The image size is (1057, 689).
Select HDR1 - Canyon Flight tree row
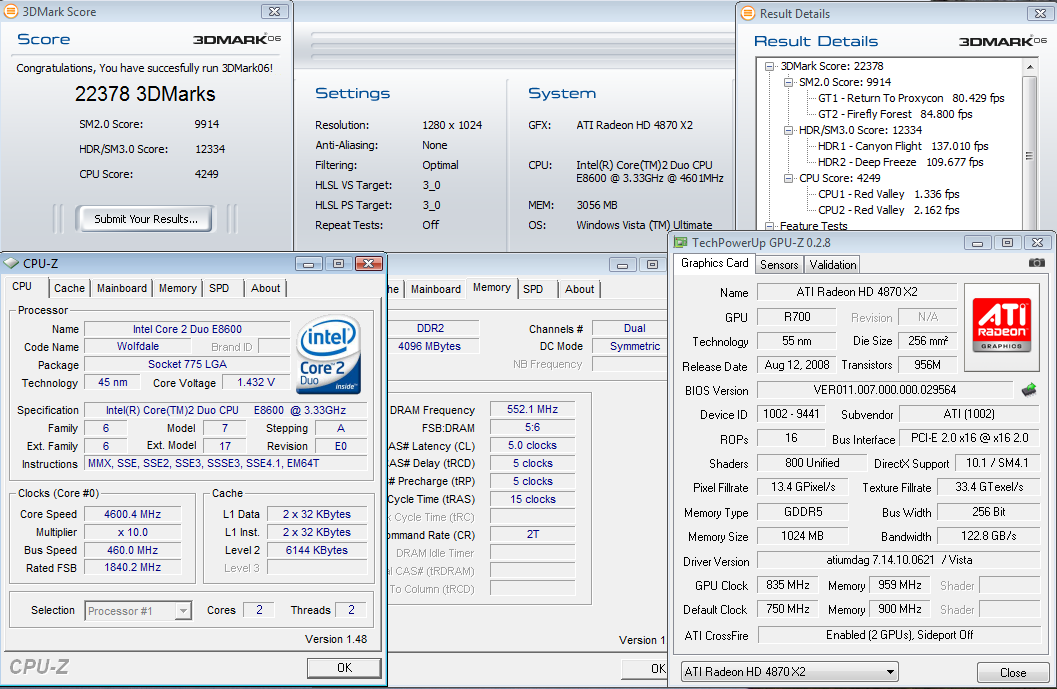[x=903, y=146]
